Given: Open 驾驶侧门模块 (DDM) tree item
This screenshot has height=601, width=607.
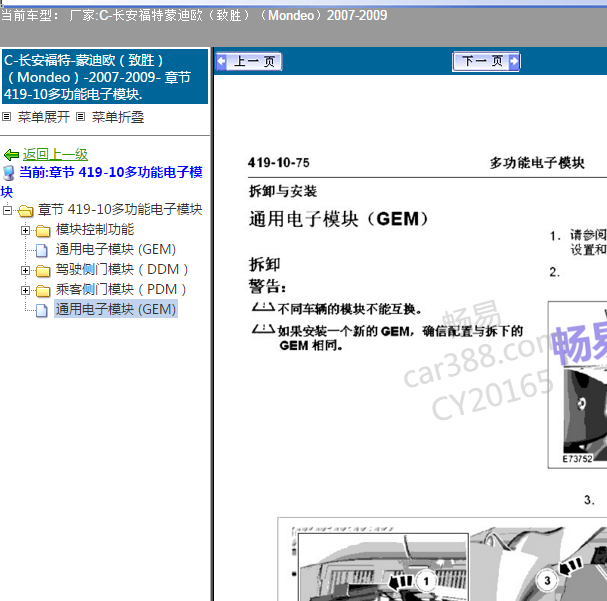Looking at the screenshot, I should pos(122,269).
